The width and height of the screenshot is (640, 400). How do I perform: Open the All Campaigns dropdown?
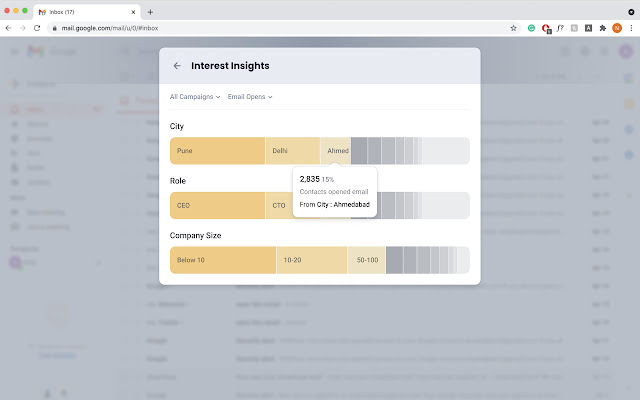click(x=195, y=97)
